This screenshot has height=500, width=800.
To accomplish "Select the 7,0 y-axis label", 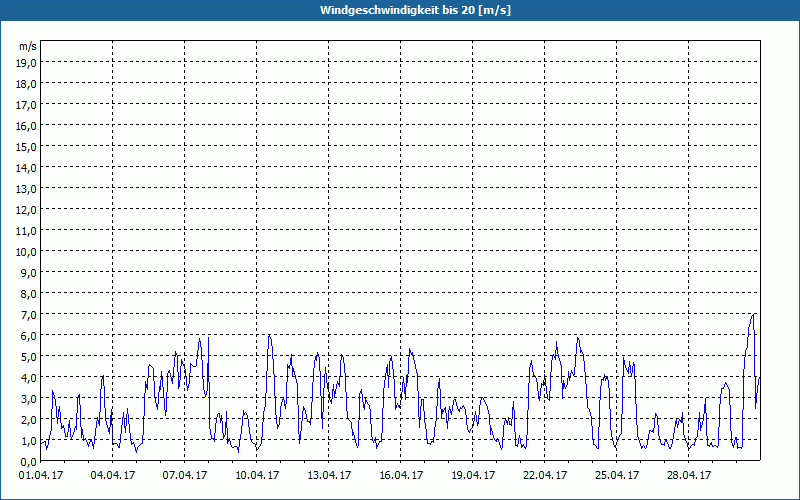I will click(29, 315).
